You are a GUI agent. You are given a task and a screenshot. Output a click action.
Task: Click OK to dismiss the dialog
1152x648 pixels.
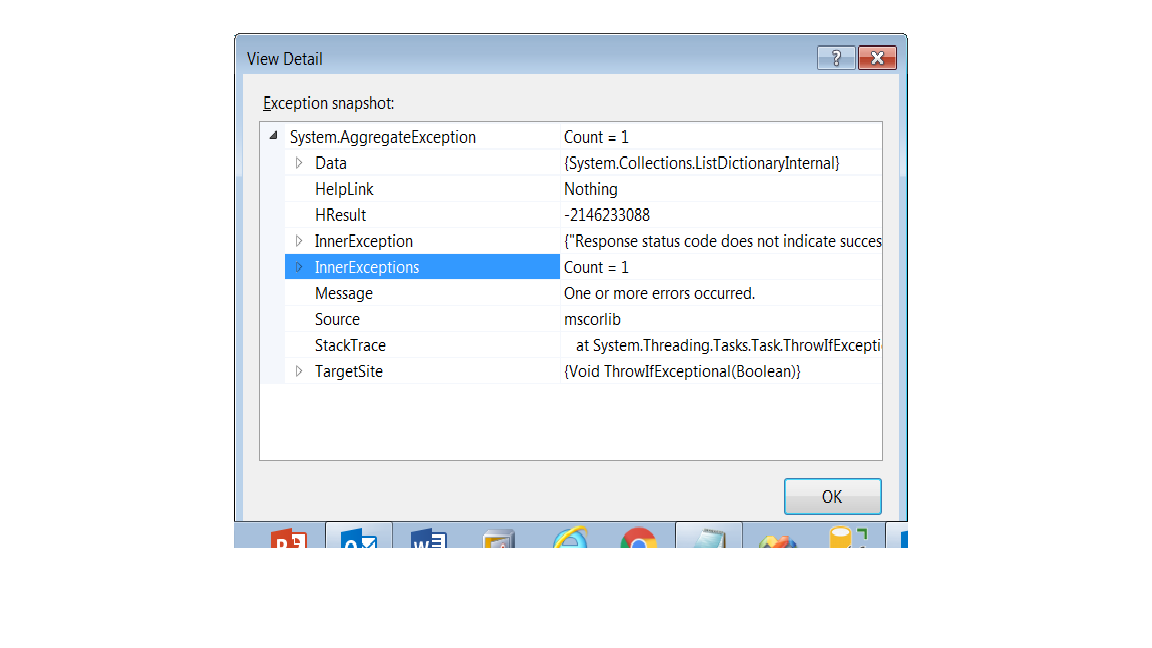point(832,496)
